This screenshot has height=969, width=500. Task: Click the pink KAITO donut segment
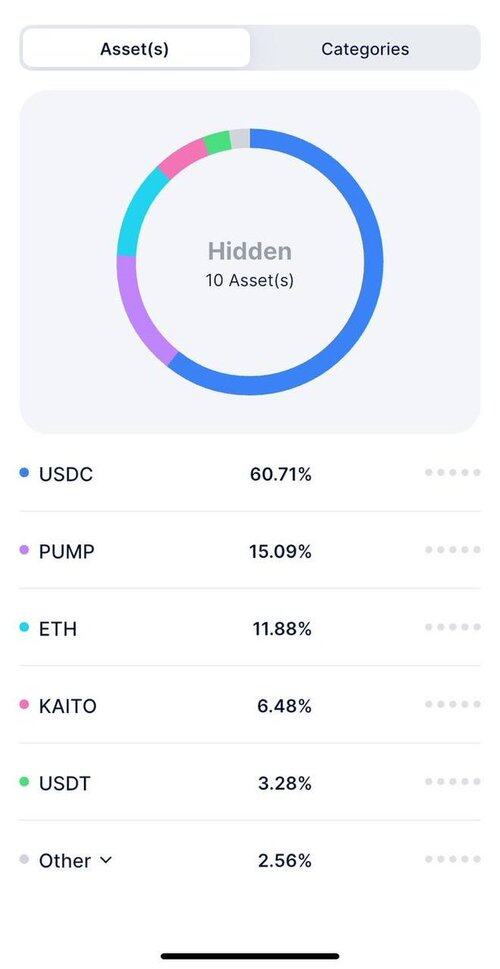[x=180, y=158]
